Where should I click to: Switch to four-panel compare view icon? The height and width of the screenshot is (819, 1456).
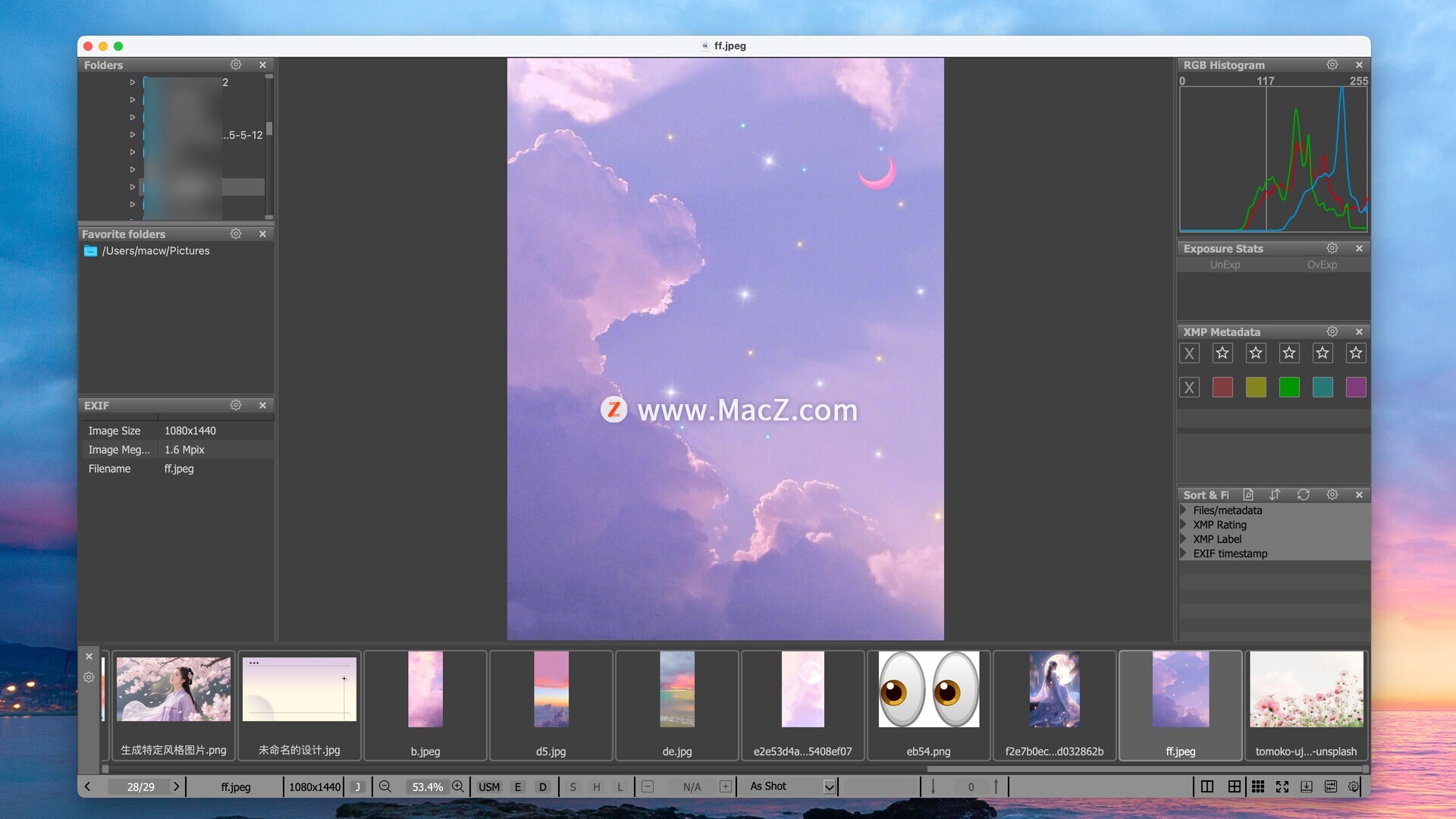[1234, 786]
